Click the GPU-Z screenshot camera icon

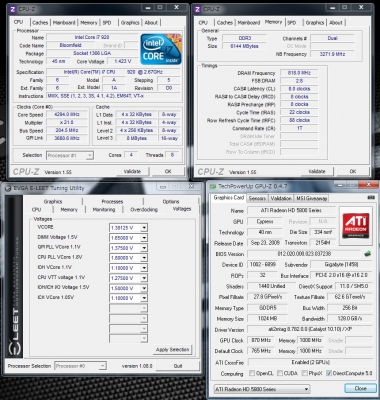[371, 198]
